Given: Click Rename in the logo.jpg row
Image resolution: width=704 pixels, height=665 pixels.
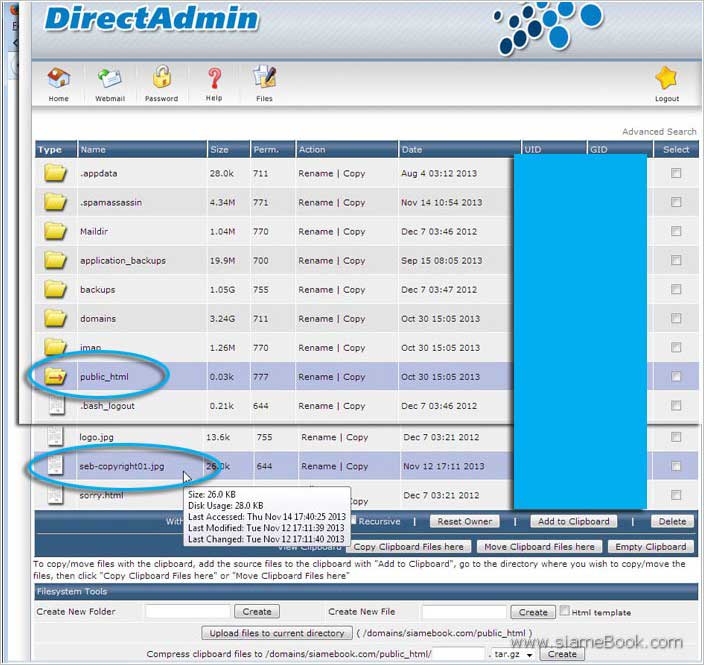Looking at the screenshot, I should [x=318, y=437].
